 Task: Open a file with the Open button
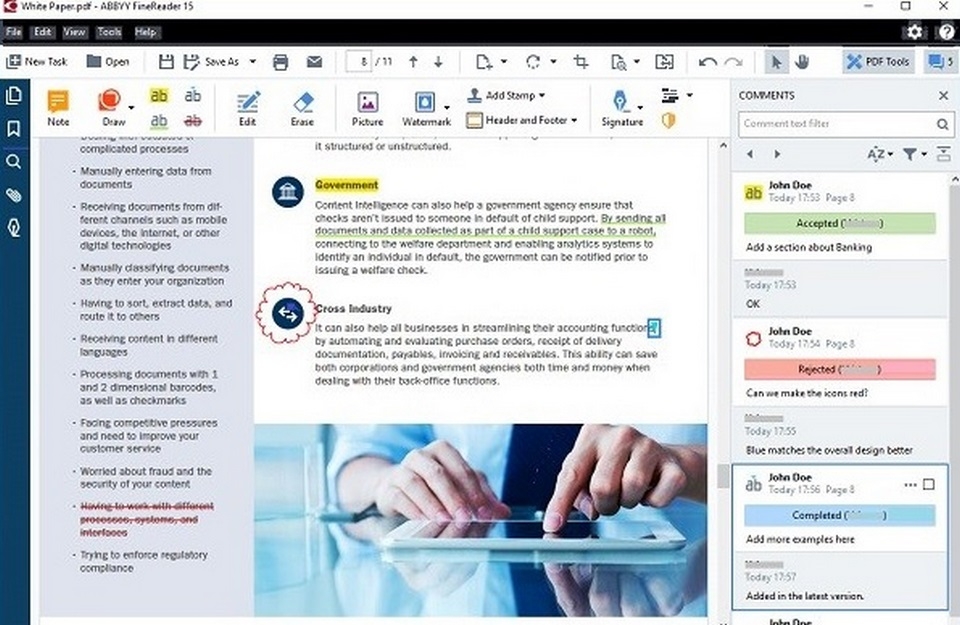[x=108, y=62]
